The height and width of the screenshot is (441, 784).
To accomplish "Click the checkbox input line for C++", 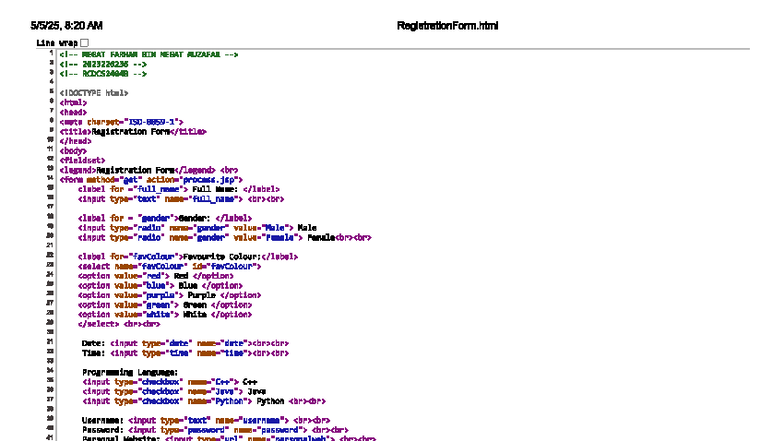I will point(170,382).
